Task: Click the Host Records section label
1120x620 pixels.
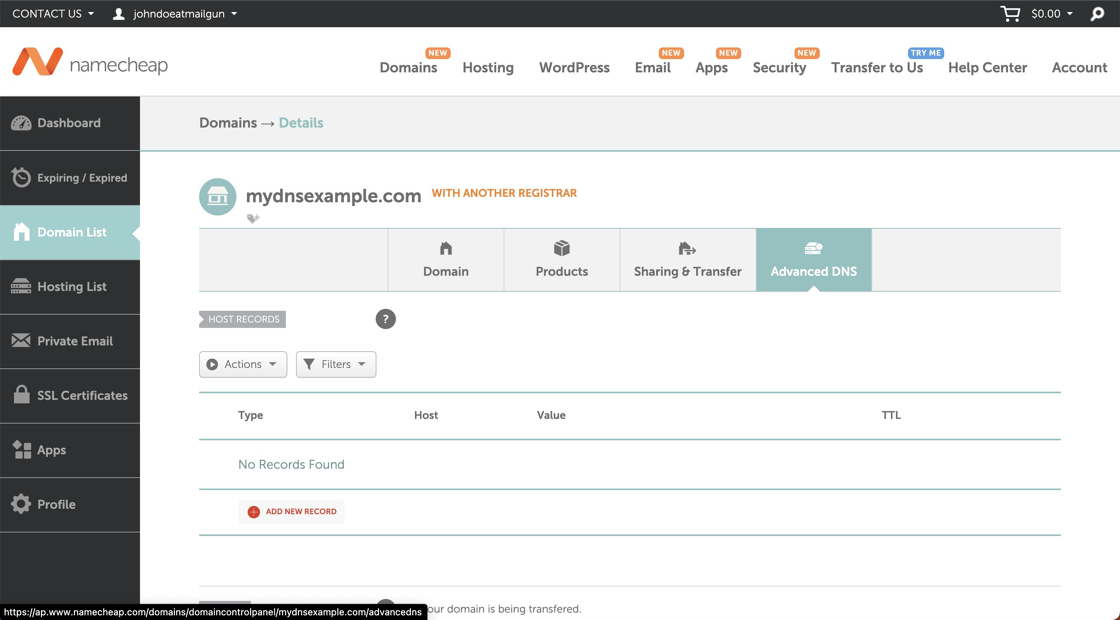Action: coord(243,319)
